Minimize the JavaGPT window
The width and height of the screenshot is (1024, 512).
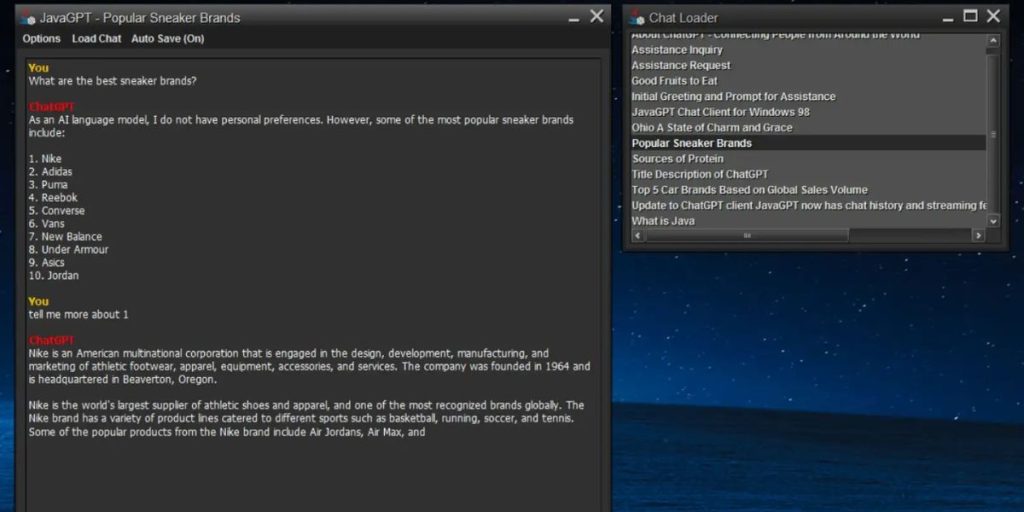click(573, 18)
